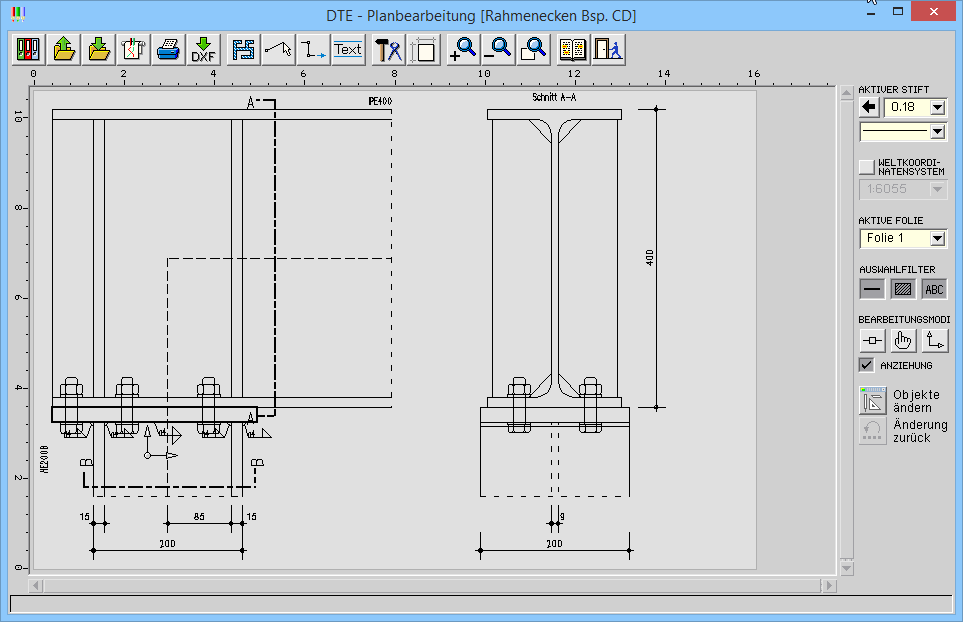This screenshot has width=963, height=622.
Task: Toggle the ABC text selection filter
Action: pyautogui.click(x=934, y=289)
